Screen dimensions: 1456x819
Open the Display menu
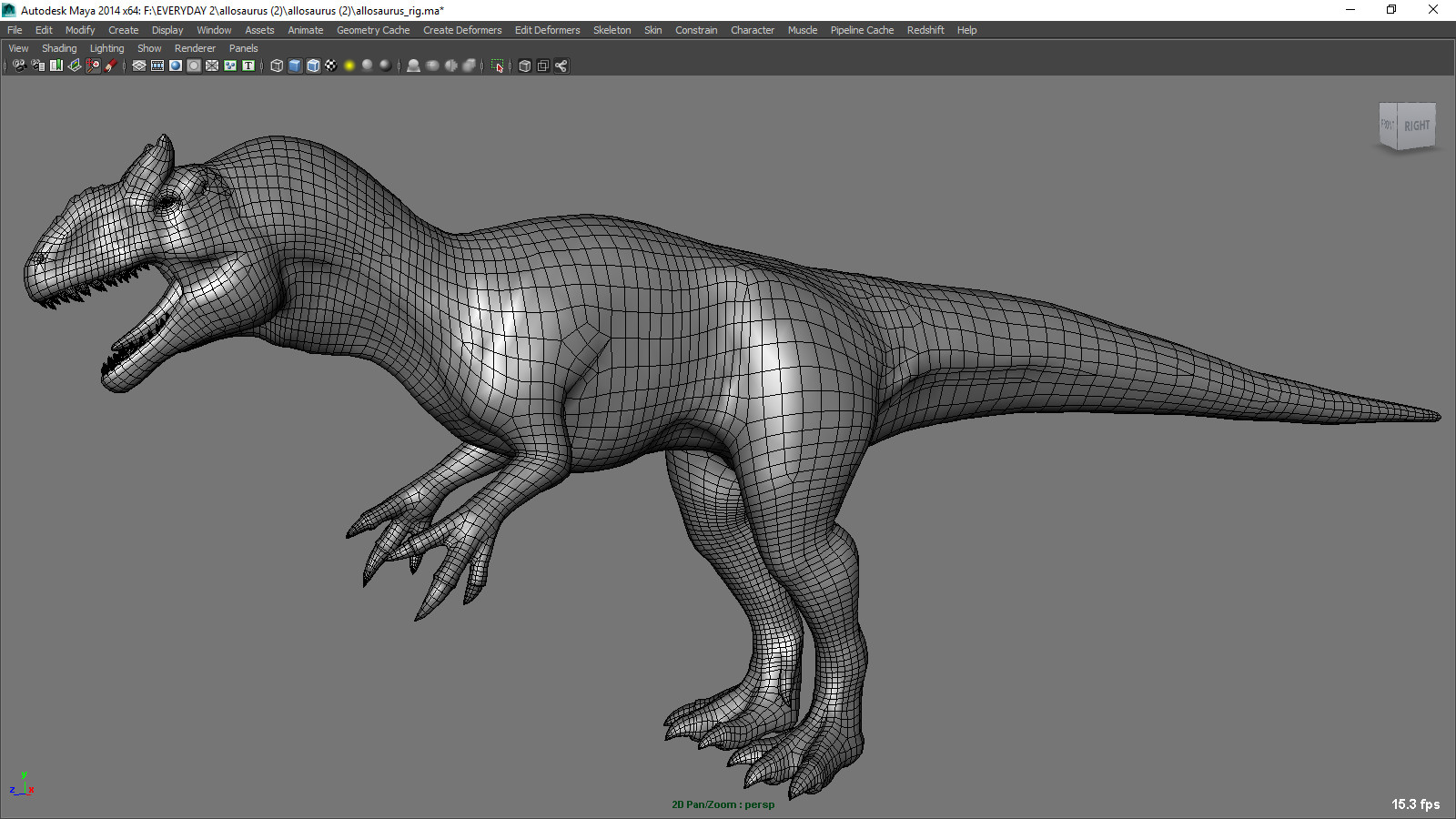tap(167, 30)
